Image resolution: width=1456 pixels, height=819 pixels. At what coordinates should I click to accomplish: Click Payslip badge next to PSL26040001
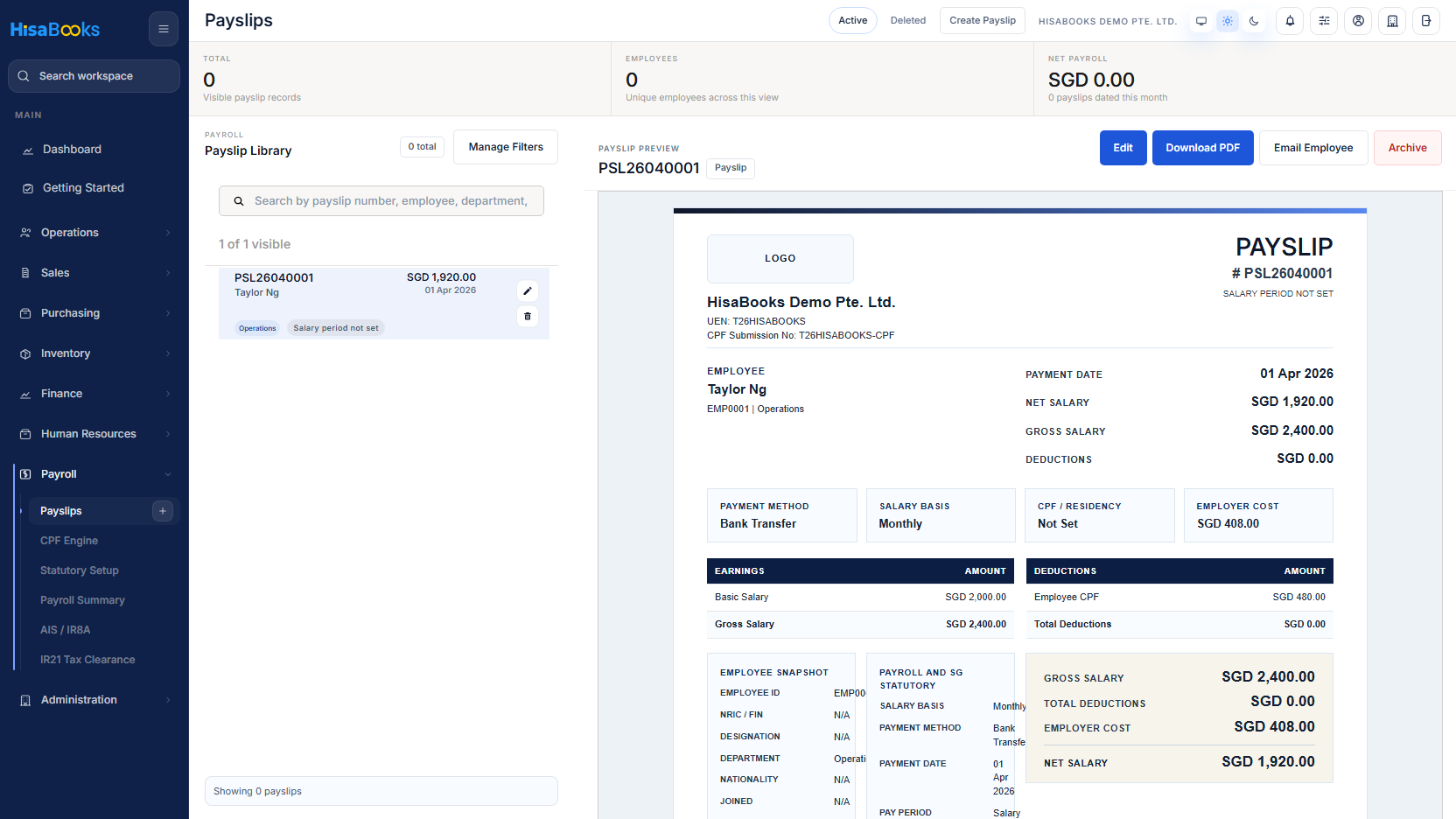(731, 168)
